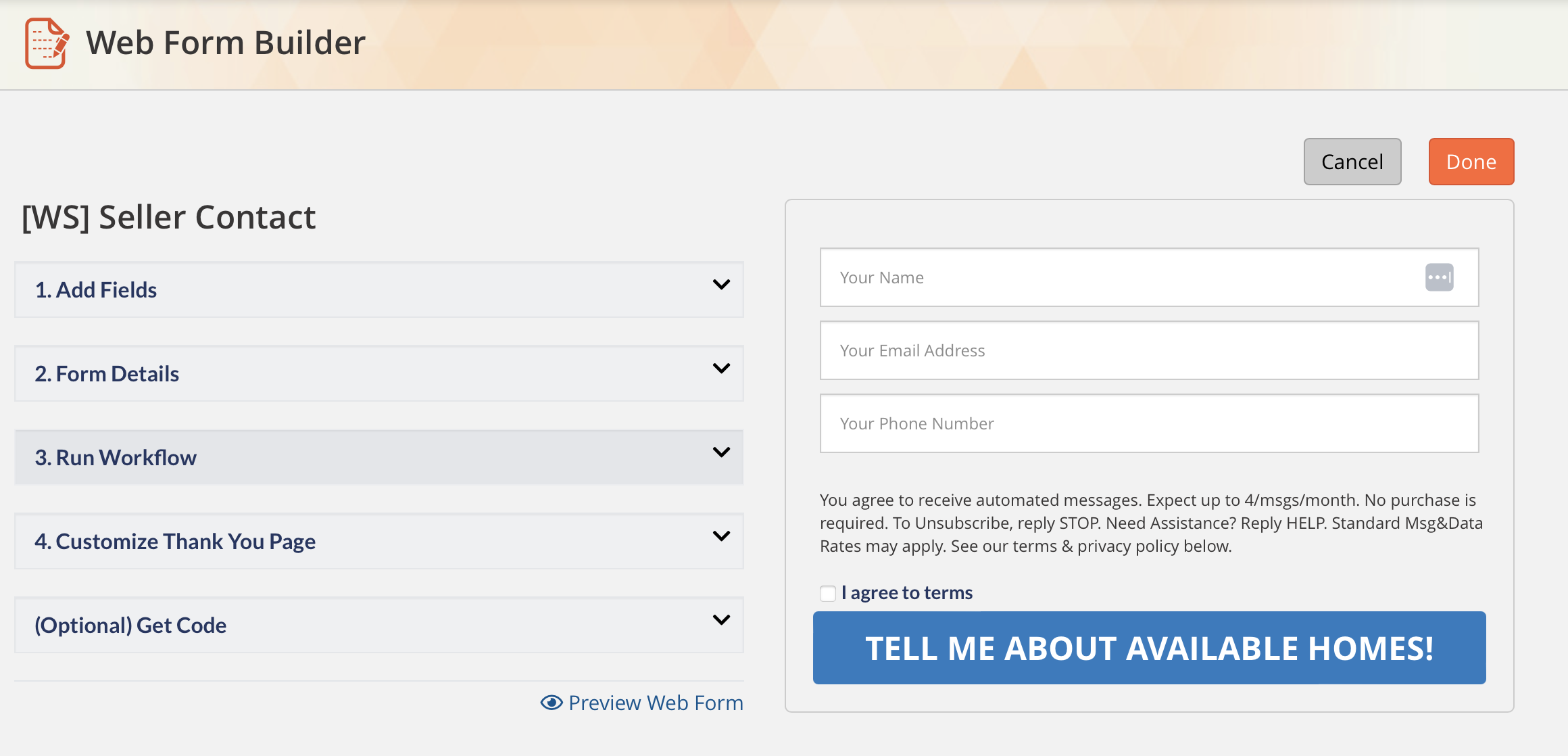Open the 3. Run Workflow section
Screen dimensions: 1568x756
[x=116, y=457]
